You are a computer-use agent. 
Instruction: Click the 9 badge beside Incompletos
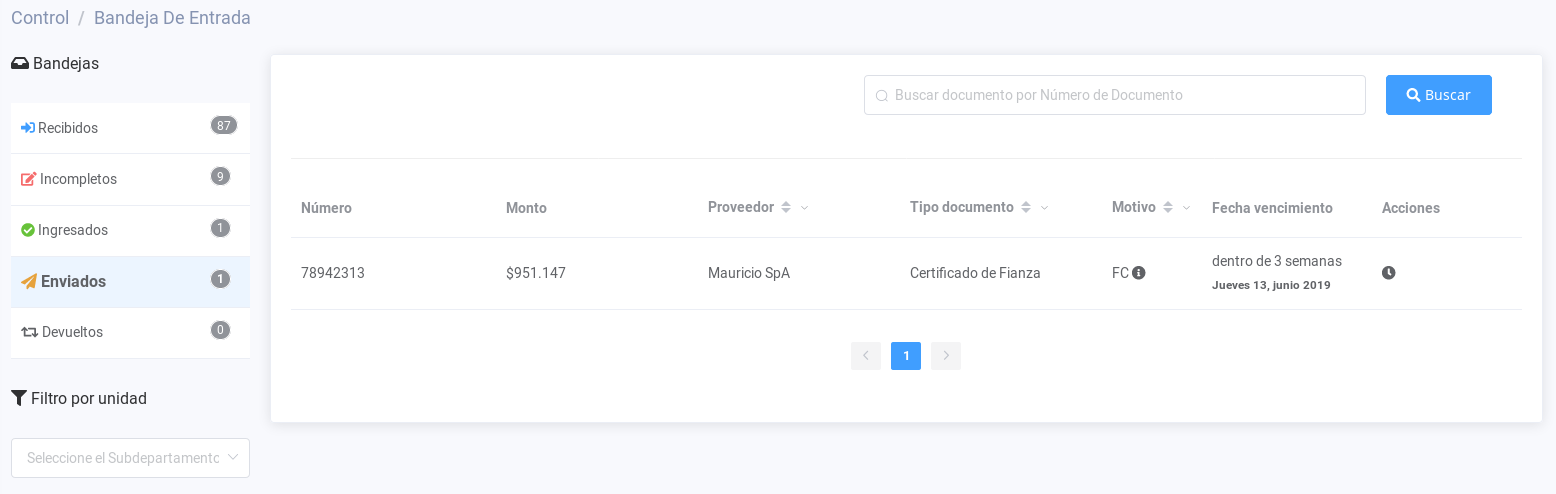point(220,177)
